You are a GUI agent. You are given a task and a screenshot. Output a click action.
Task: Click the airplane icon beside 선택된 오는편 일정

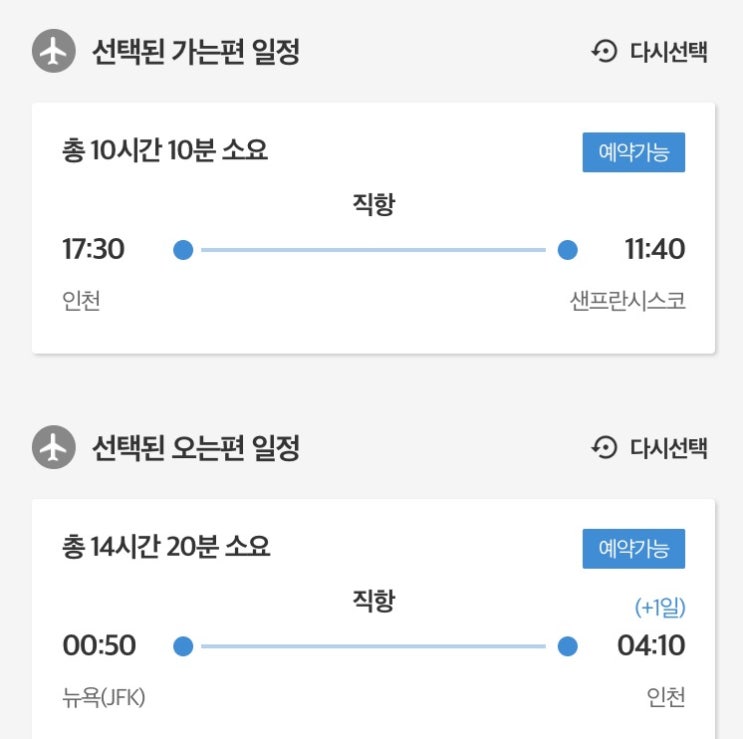pyautogui.click(x=54, y=448)
